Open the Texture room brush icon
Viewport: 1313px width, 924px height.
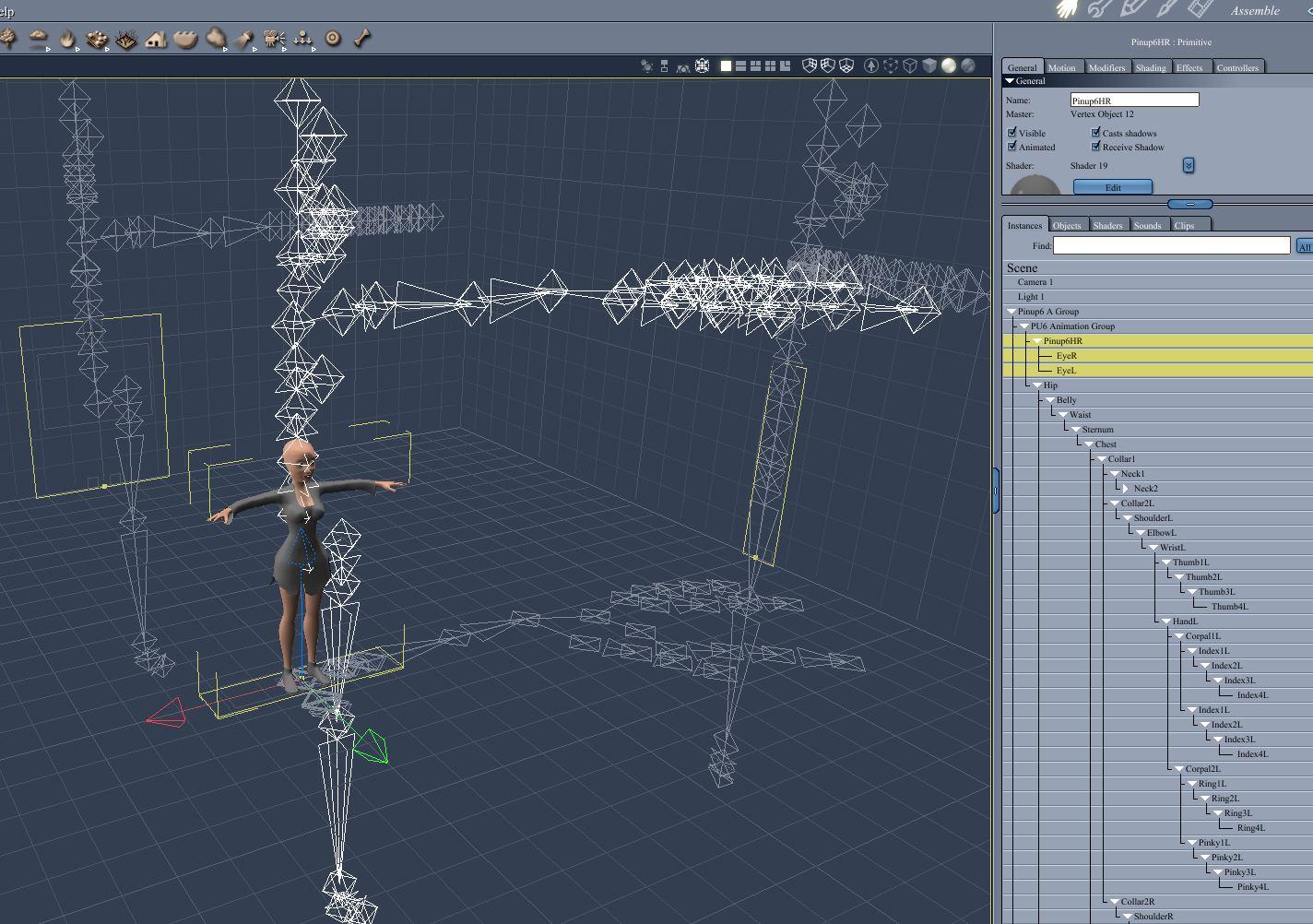[1165, 9]
